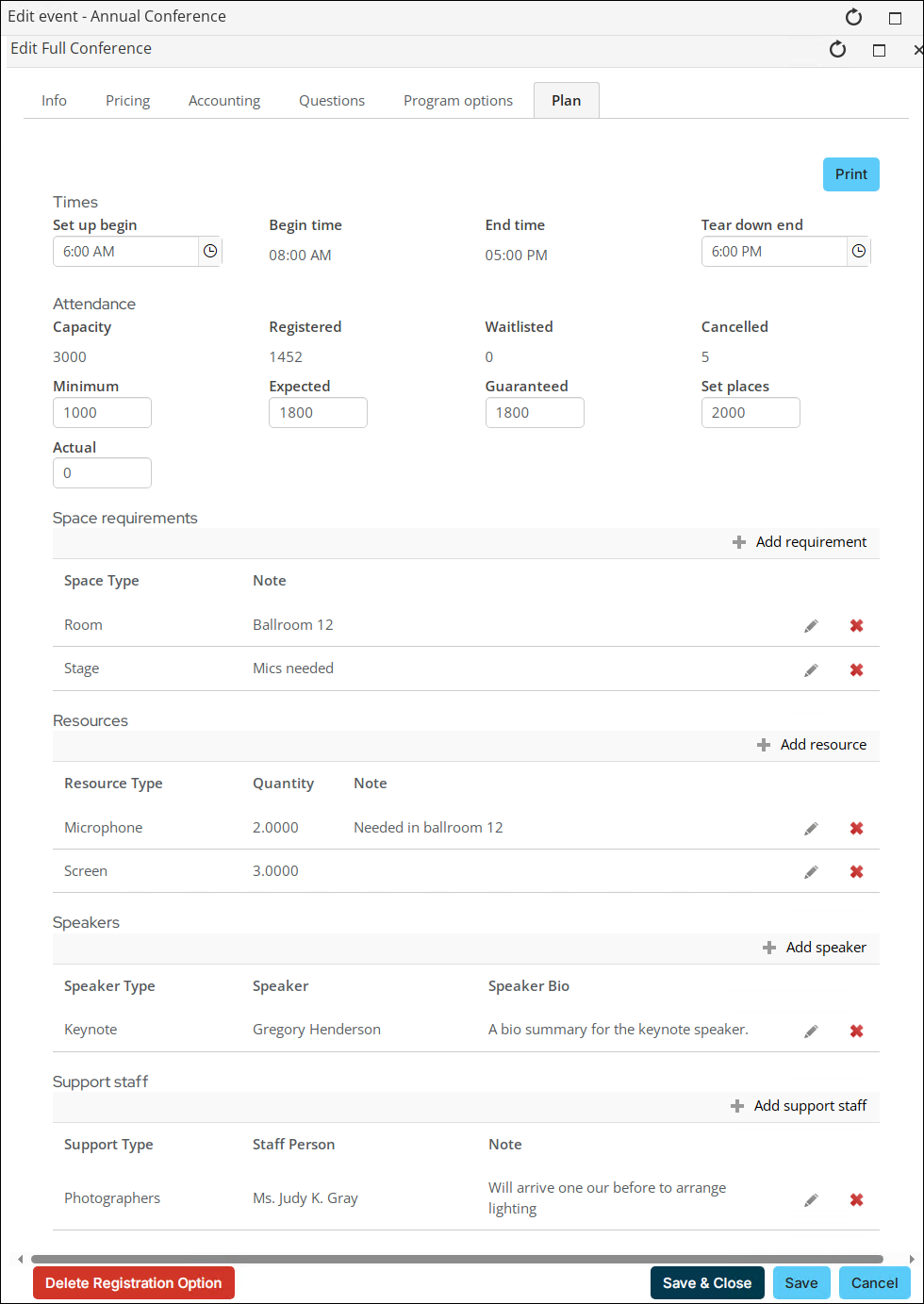Screen dimensions: 924x1304
Task: Click the Add resource plus icon
Action: pos(764,745)
